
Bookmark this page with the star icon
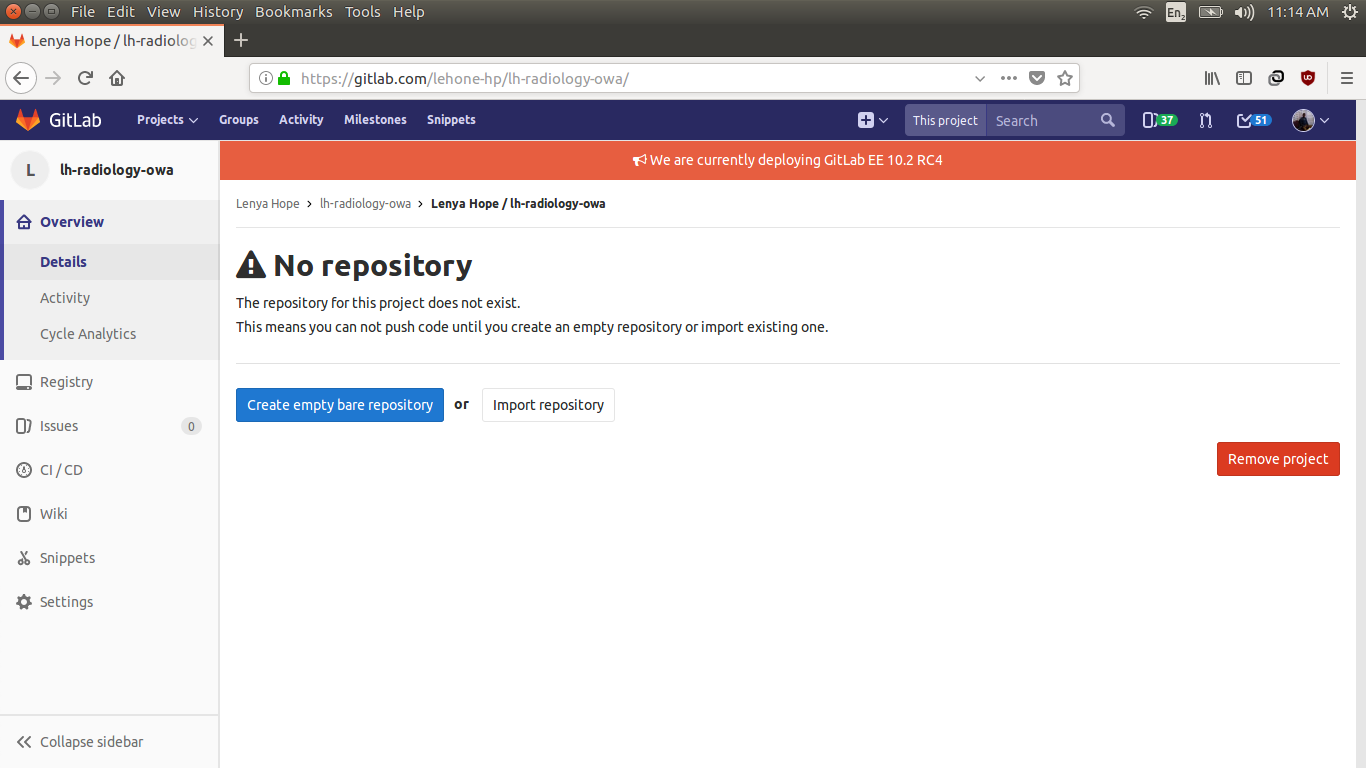(1065, 78)
